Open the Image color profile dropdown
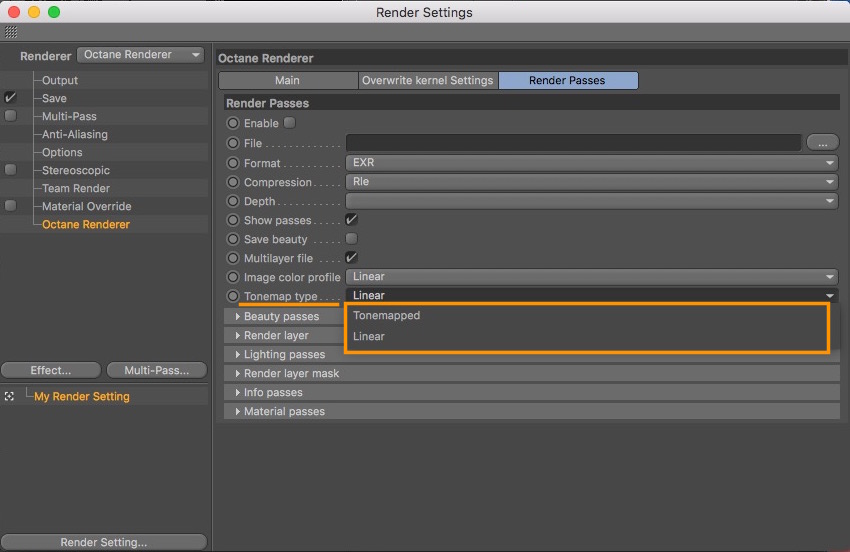 pyautogui.click(x=592, y=277)
